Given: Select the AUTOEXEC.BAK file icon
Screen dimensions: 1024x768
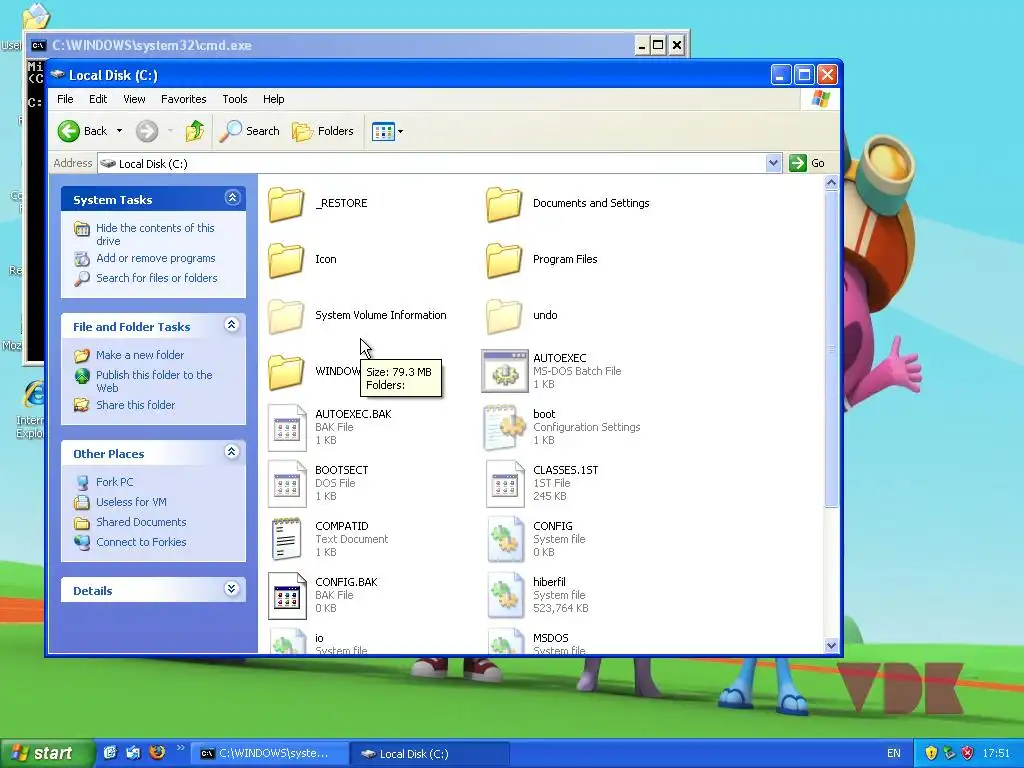Looking at the screenshot, I should tap(287, 428).
